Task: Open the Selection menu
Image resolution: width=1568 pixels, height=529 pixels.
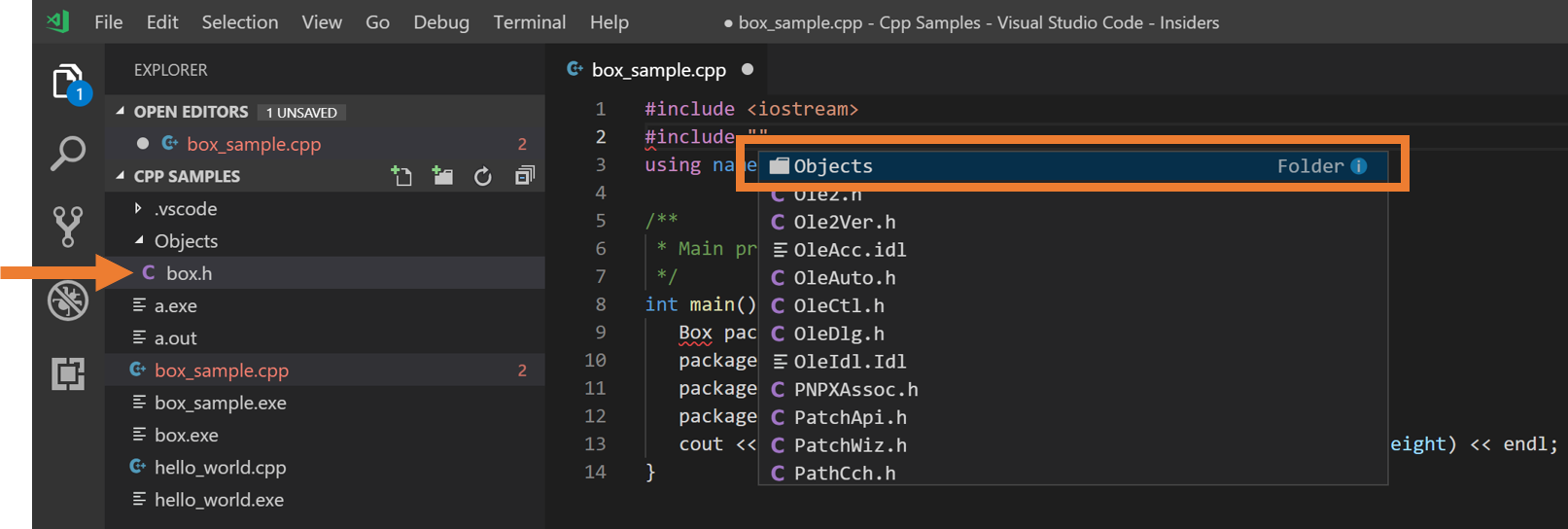Action: pyautogui.click(x=239, y=22)
